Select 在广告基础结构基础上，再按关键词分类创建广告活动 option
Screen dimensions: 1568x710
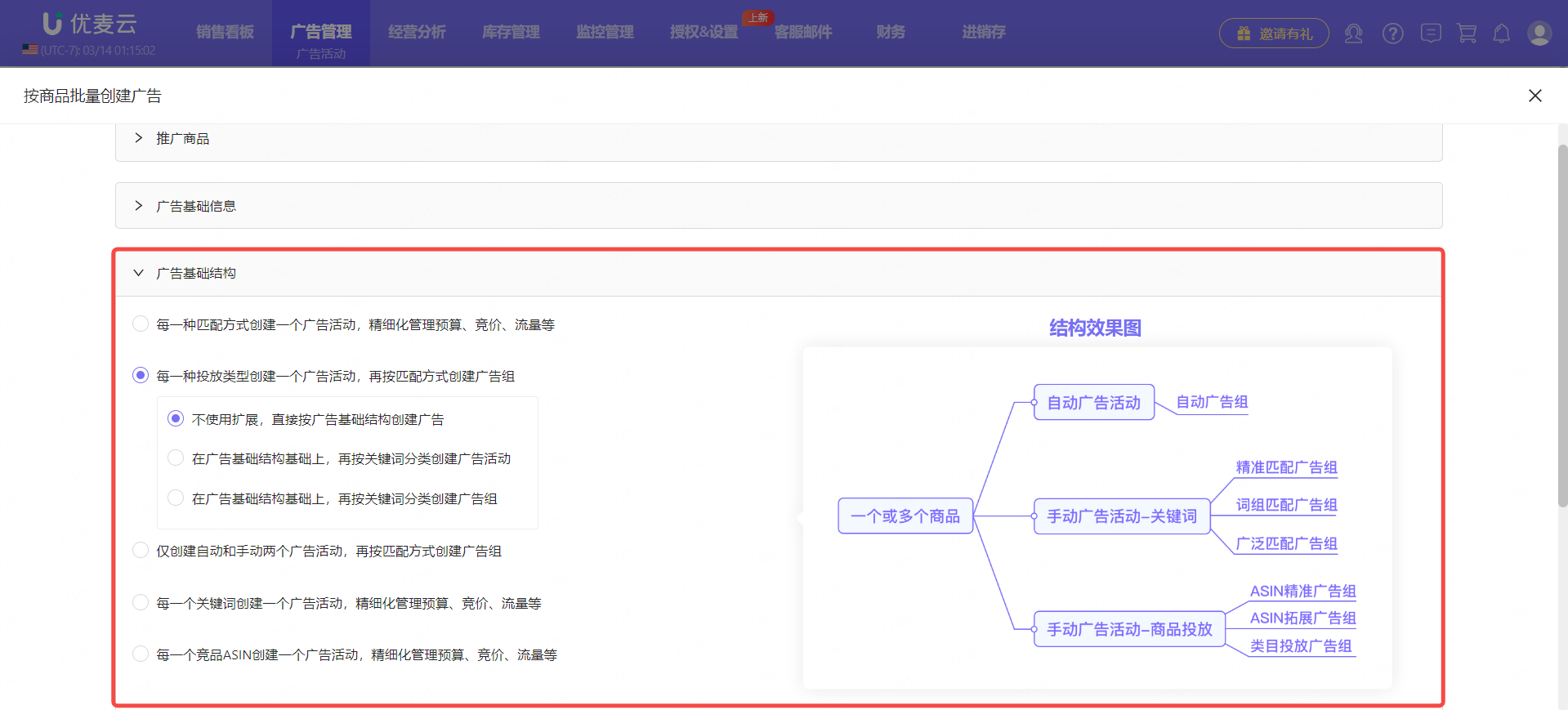[176, 458]
